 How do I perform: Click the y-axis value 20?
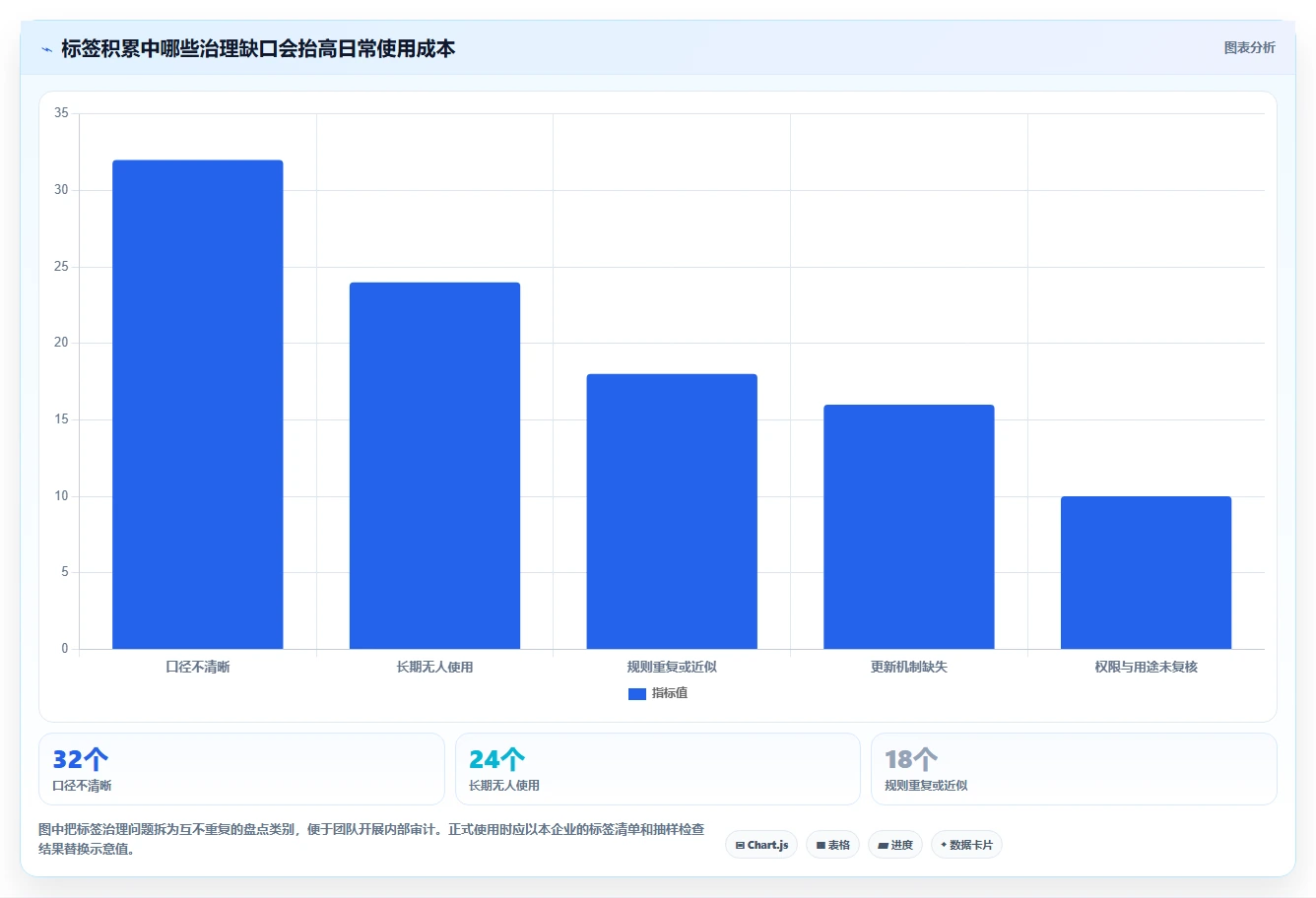(61, 343)
